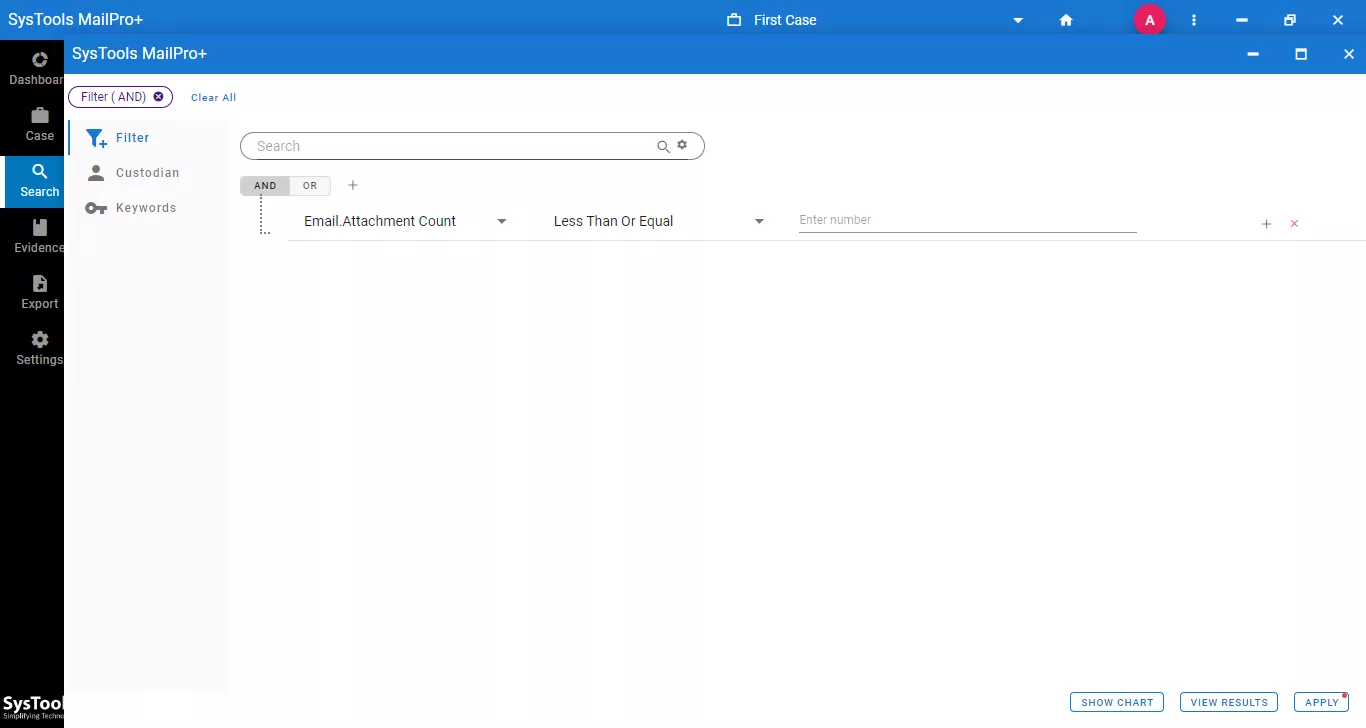Close the inner MailPro+ panel
Image resolution: width=1366 pixels, height=728 pixels.
coord(1349,54)
